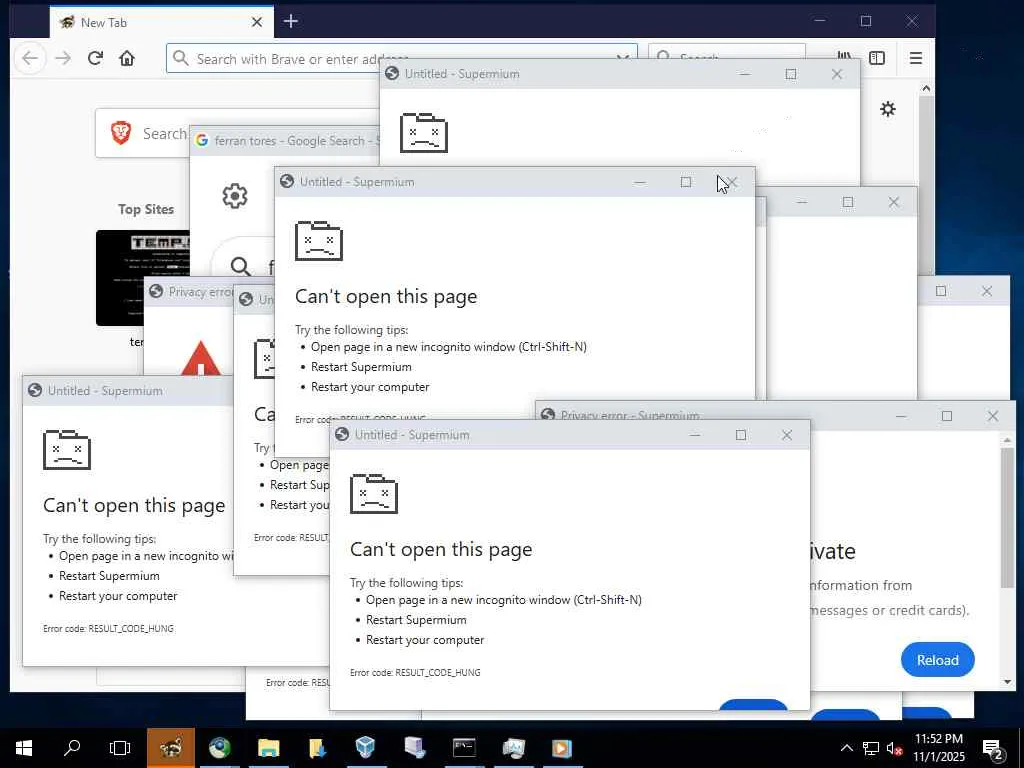Open the Supermium globe taskbar icon
The height and width of the screenshot is (768, 1024).
tap(220, 748)
